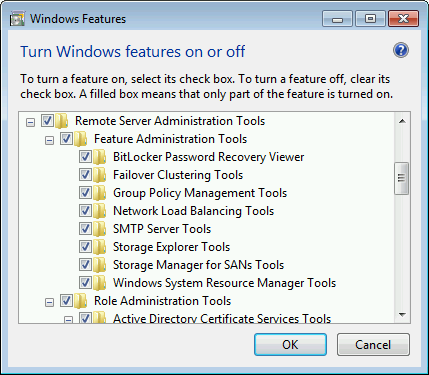Collapse Remote Server Administration Tools node
This screenshot has height=375, width=429.
pos(30,123)
